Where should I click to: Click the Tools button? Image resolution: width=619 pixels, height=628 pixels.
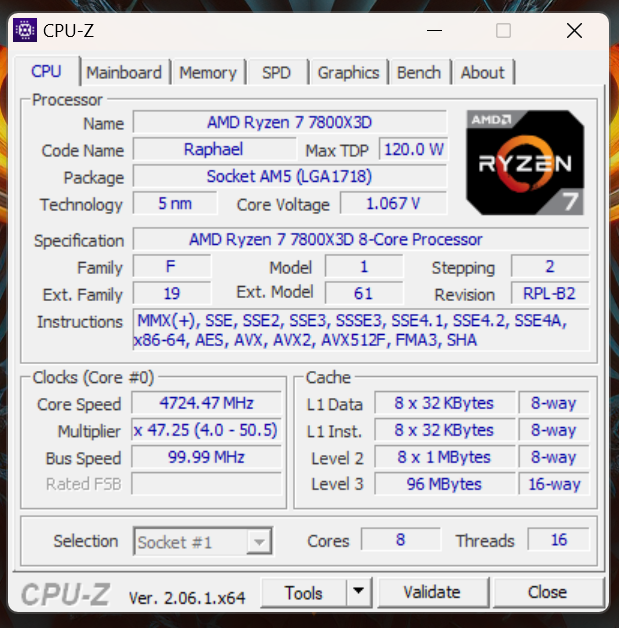303,592
